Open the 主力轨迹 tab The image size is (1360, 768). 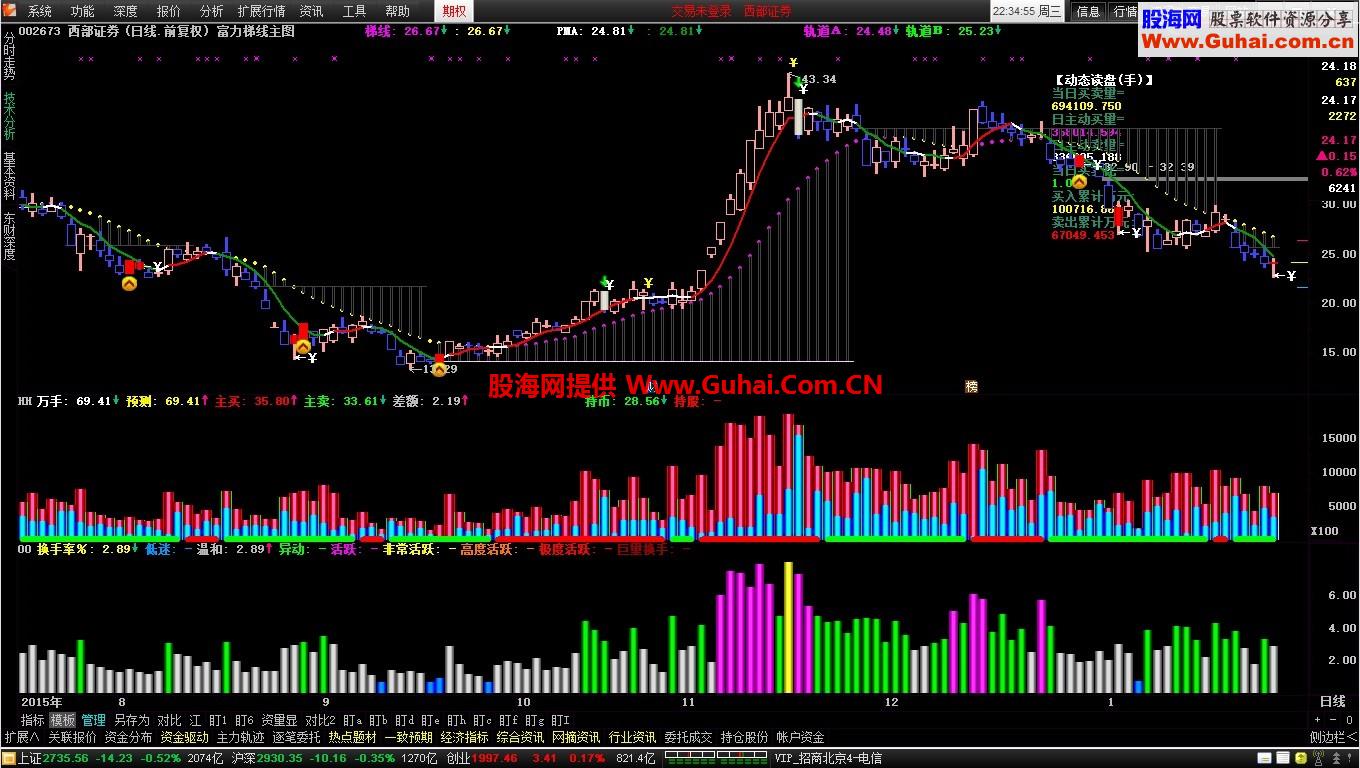click(x=240, y=738)
